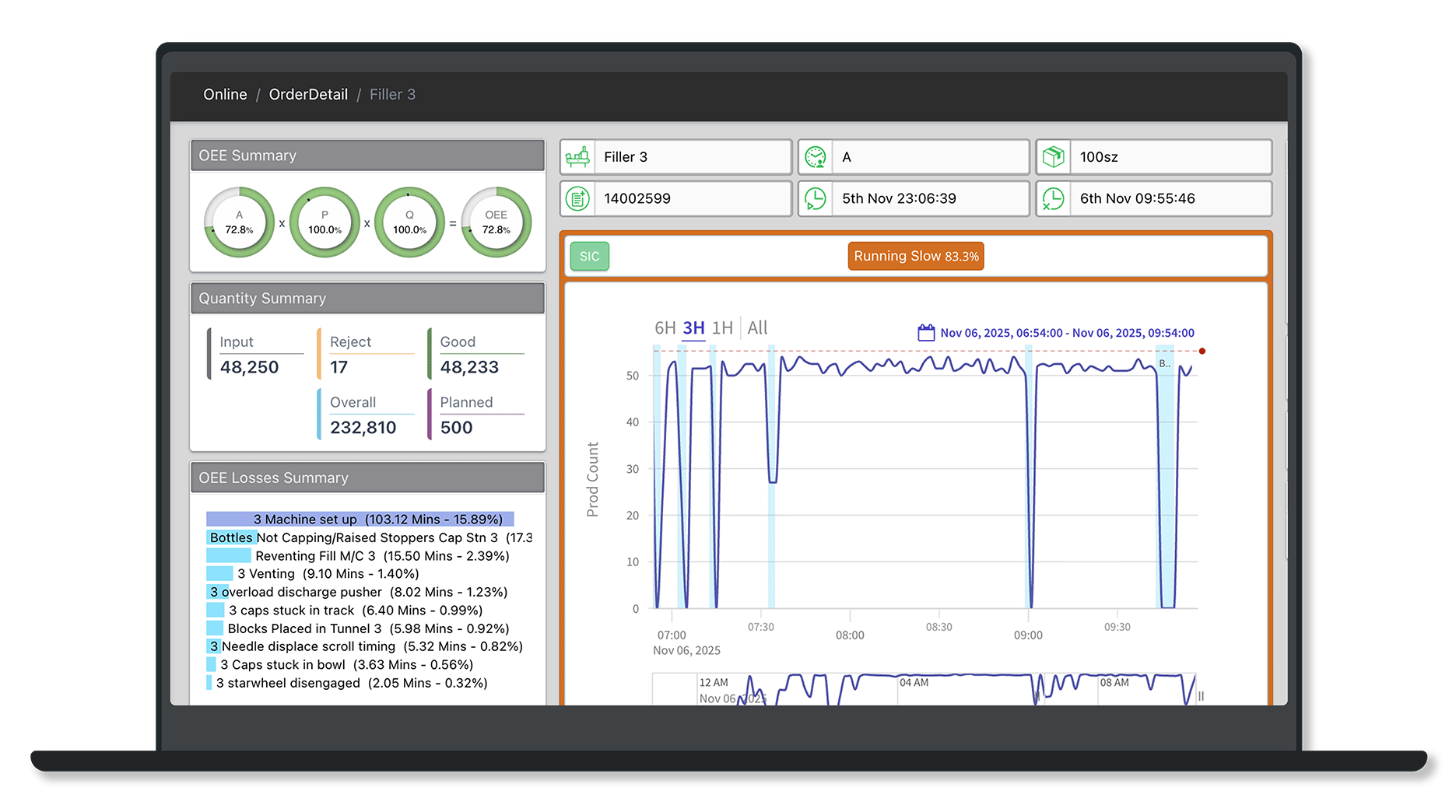1456x812 pixels.
Task: Click the shift clock icon beside A
Action: (x=815, y=157)
